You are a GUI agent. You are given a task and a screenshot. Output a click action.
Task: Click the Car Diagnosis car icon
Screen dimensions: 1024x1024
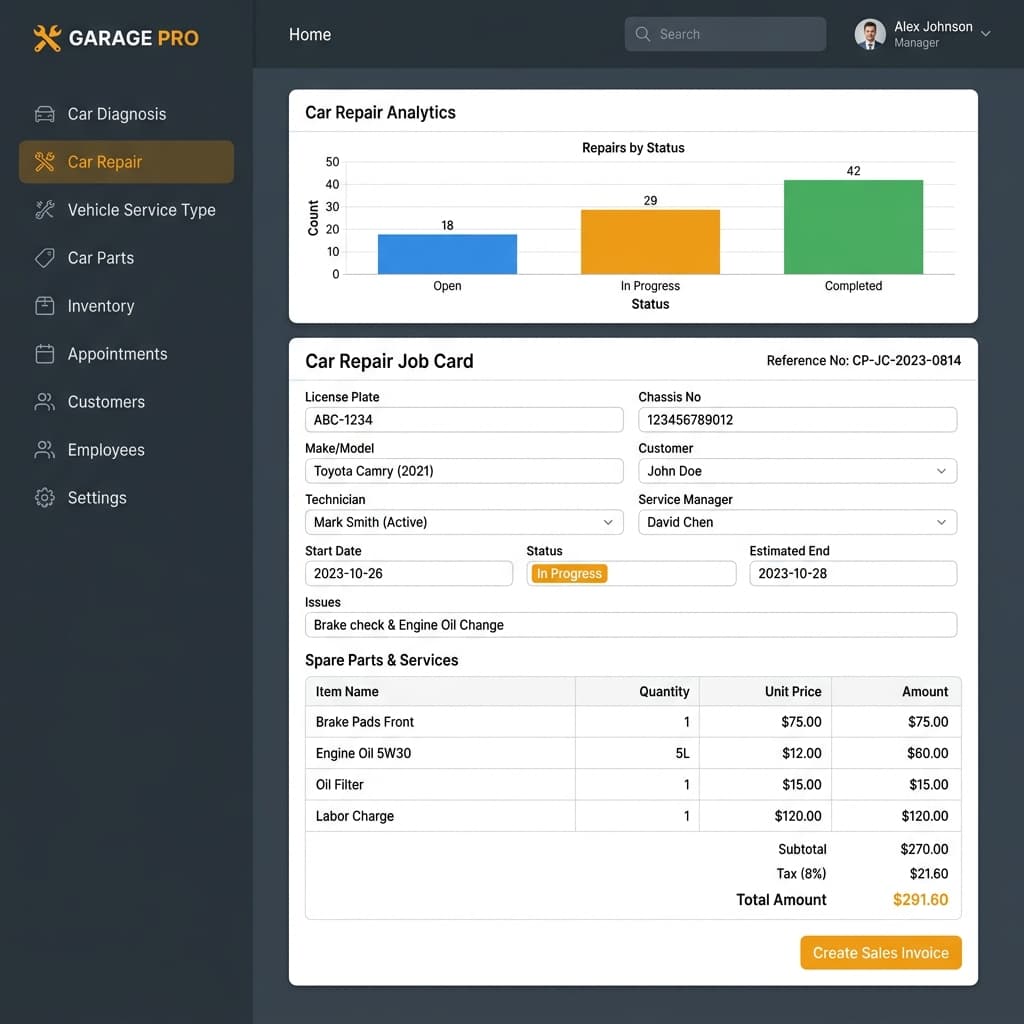[44, 114]
